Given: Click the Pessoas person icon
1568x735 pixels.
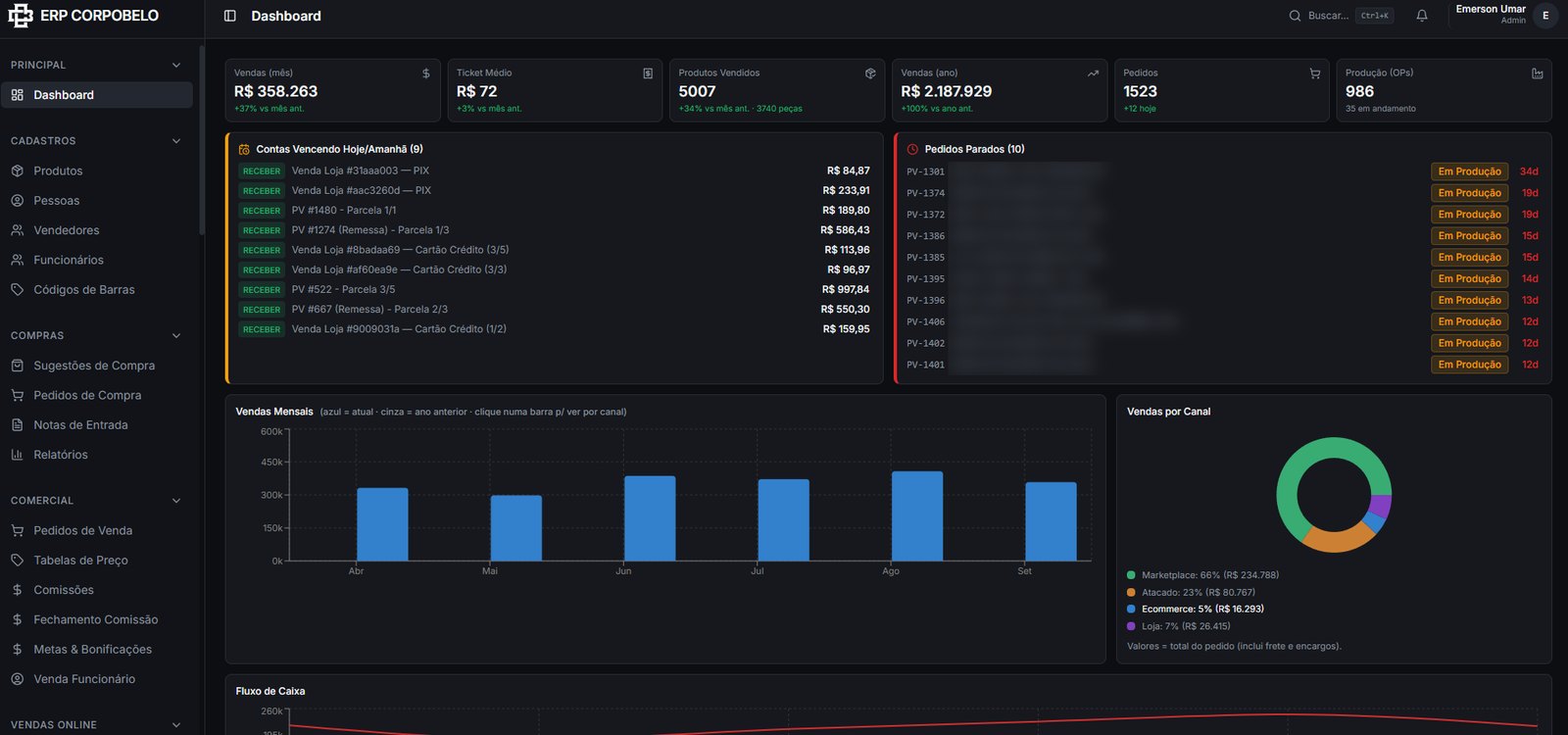Looking at the screenshot, I should pos(18,200).
